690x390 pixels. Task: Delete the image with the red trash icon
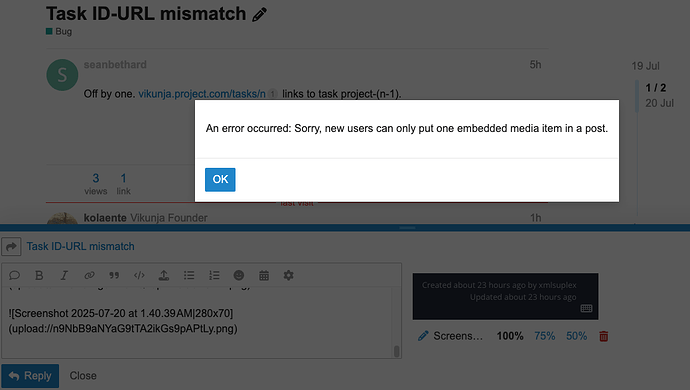[x=604, y=336]
